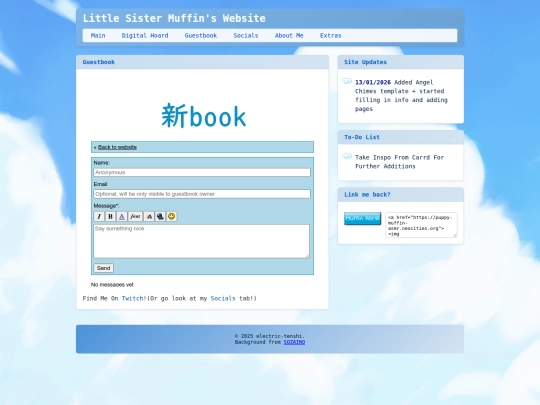Click the © 2025 electric-tenshi footer text
Image resolution: width=540 pixels, height=405 pixels.
point(270,336)
